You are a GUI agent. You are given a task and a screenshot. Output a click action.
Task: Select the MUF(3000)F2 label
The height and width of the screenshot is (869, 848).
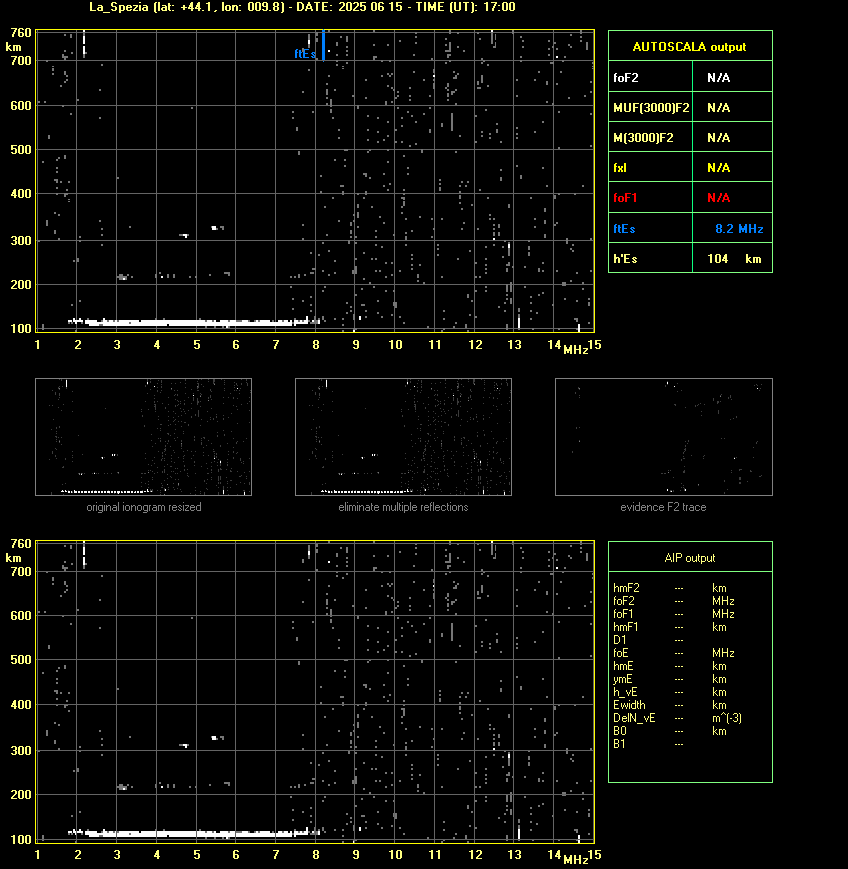651,108
